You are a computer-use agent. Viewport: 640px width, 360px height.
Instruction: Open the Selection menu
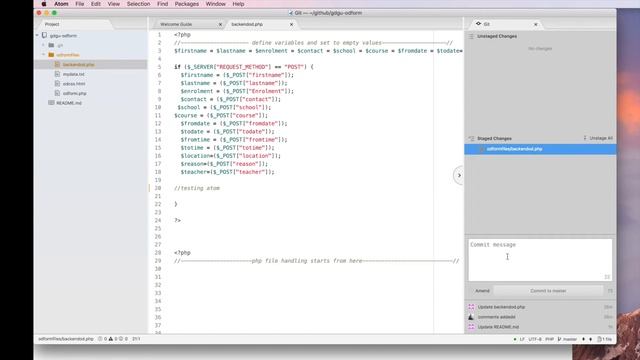pyautogui.click(x=138, y=4)
